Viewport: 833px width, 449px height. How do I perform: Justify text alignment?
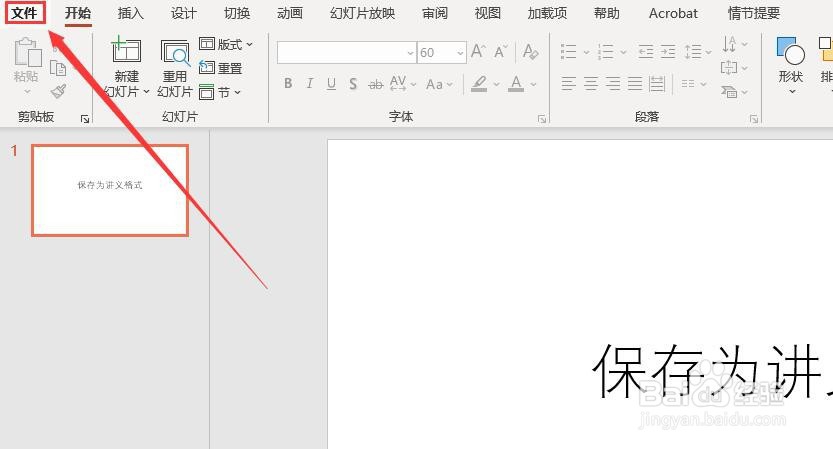[635, 83]
